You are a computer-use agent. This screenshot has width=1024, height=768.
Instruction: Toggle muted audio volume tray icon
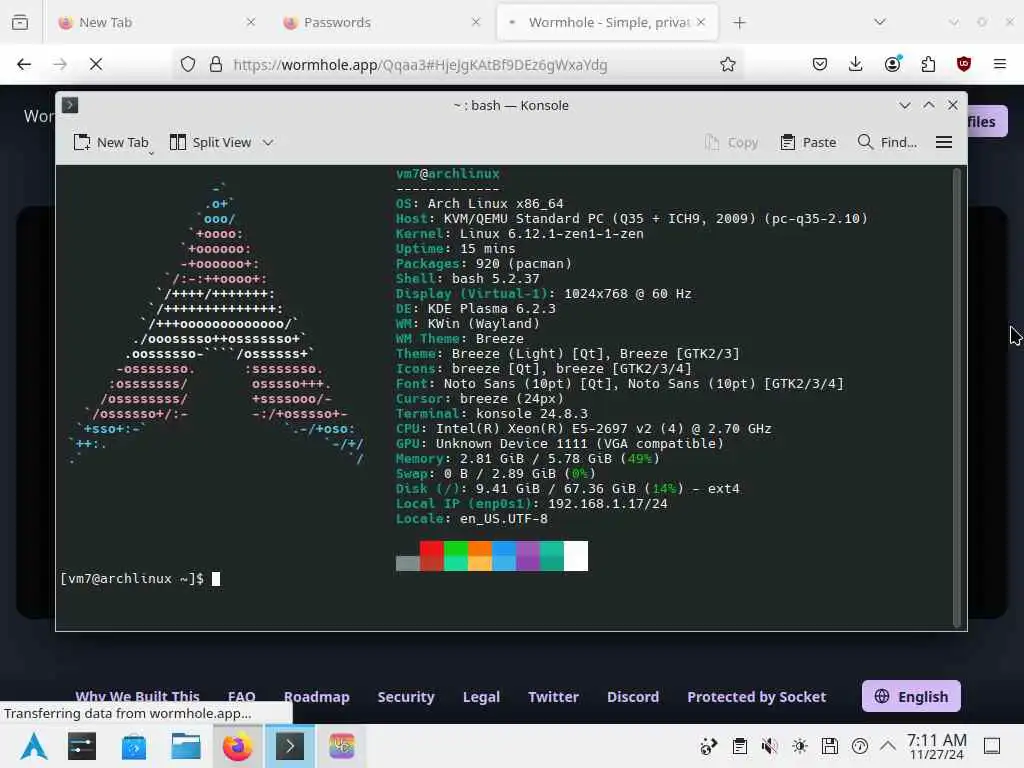[x=769, y=746]
